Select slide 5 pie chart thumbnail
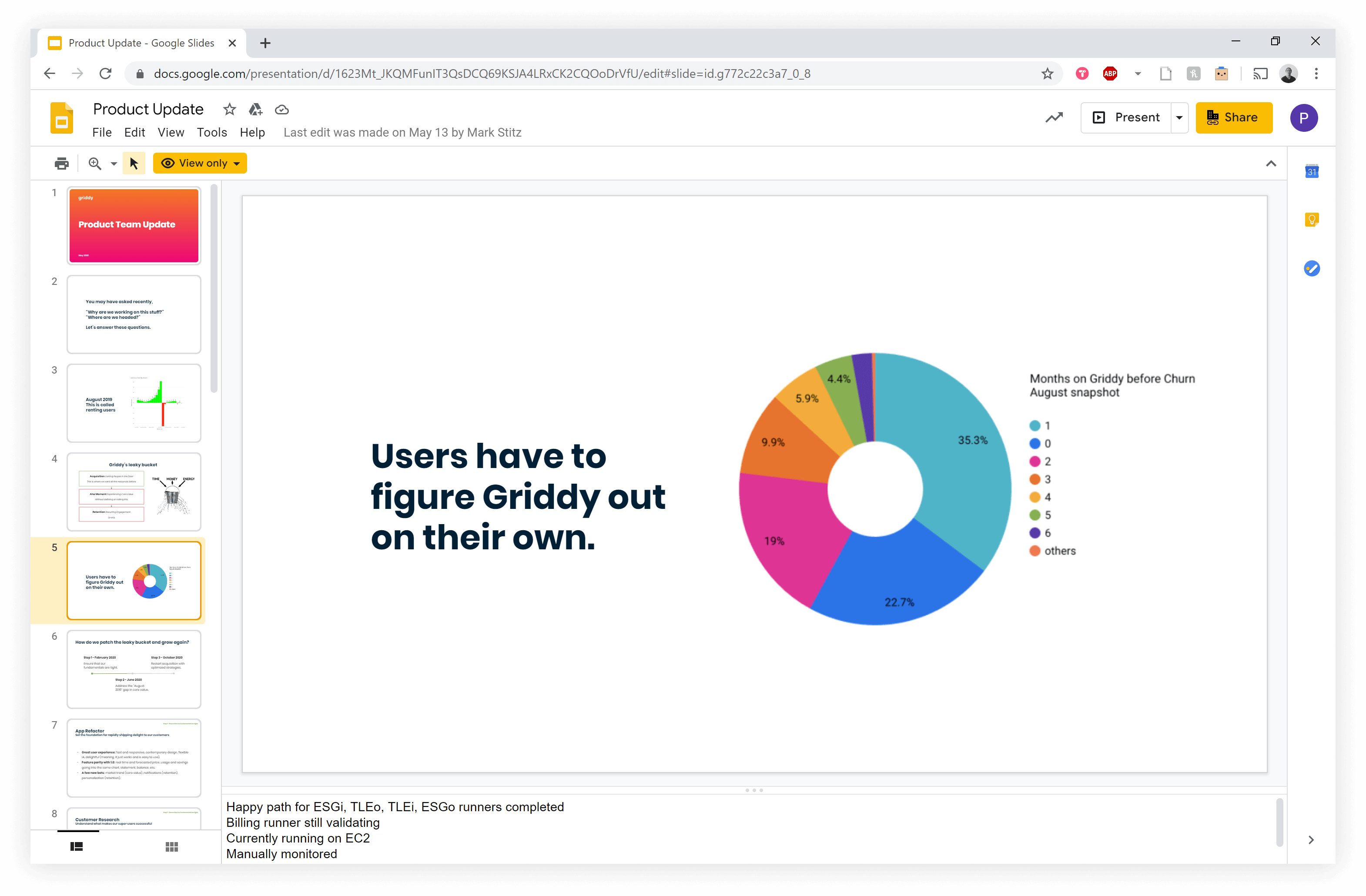The image size is (1366, 896). [x=134, y=581]
